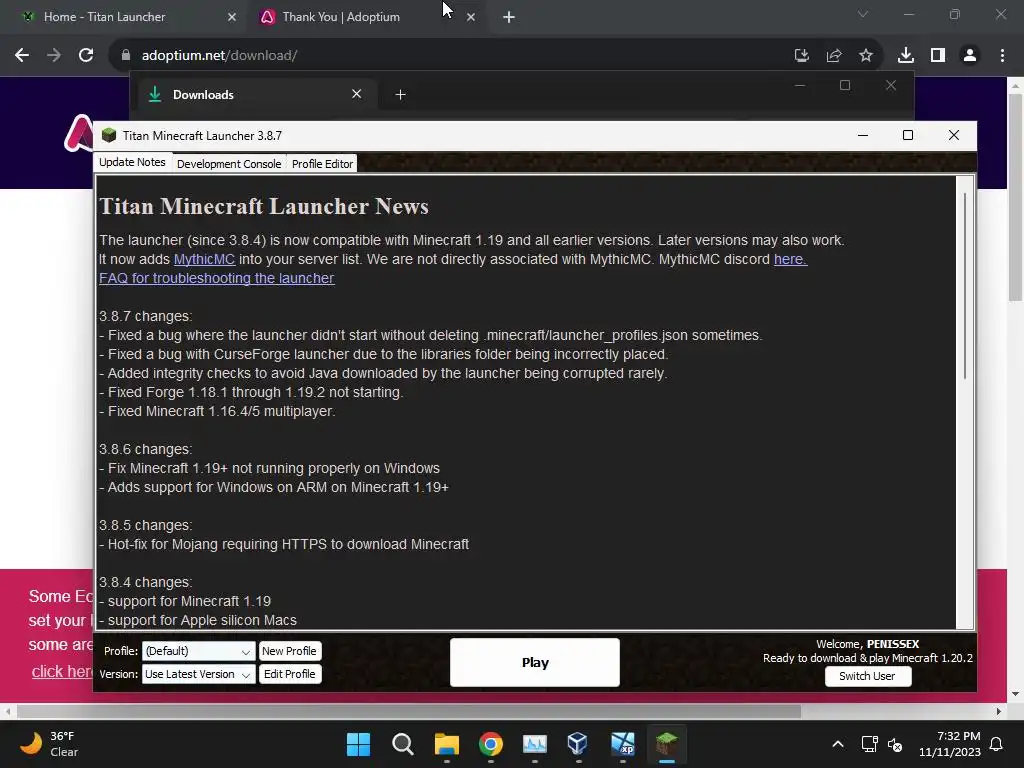Viewport: 1024px width, 768px height.
Task: Open a new Chrome tab
Action: coord(509,17)
